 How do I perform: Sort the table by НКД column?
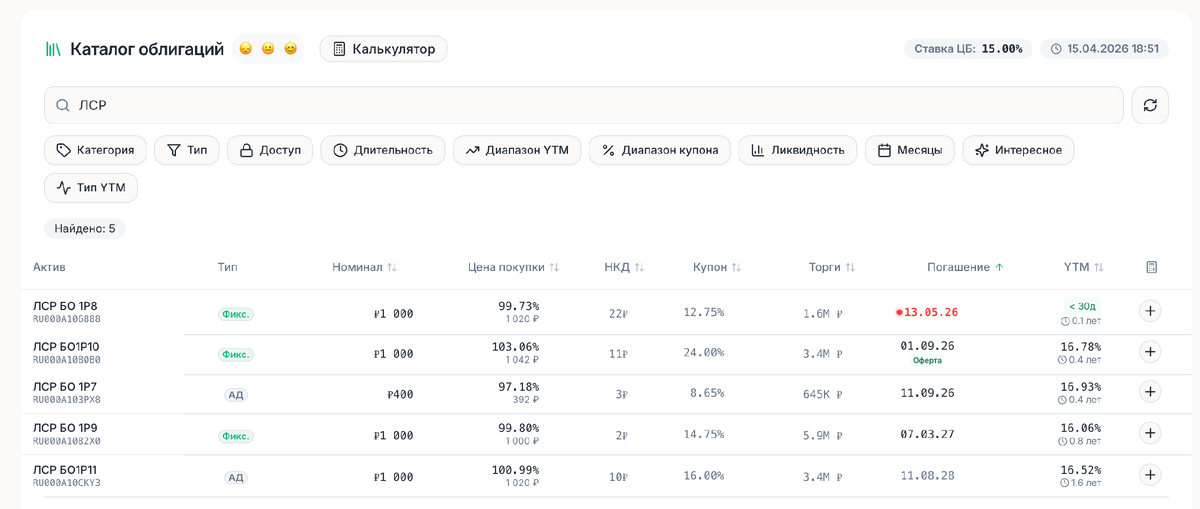coord(624,267)
